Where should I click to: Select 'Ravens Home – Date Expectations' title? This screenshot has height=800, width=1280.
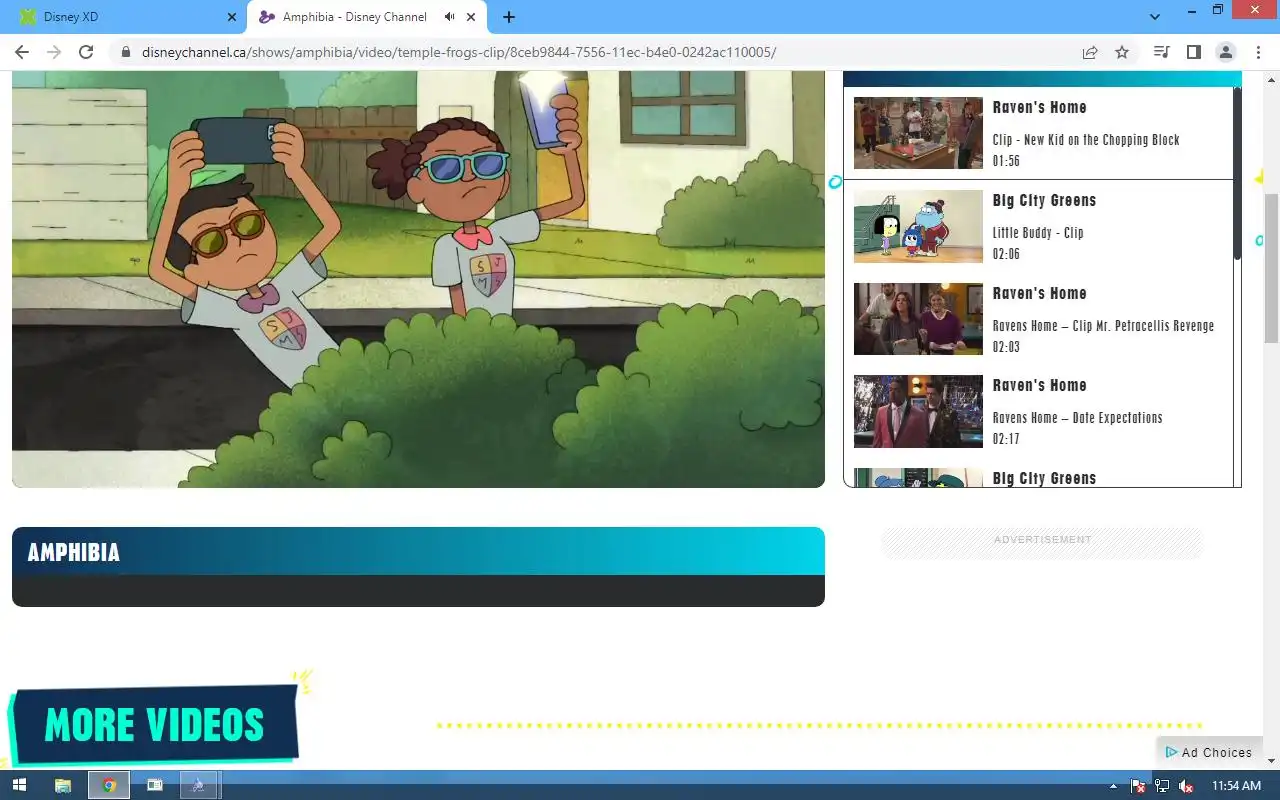click(x=1077, y=418)
